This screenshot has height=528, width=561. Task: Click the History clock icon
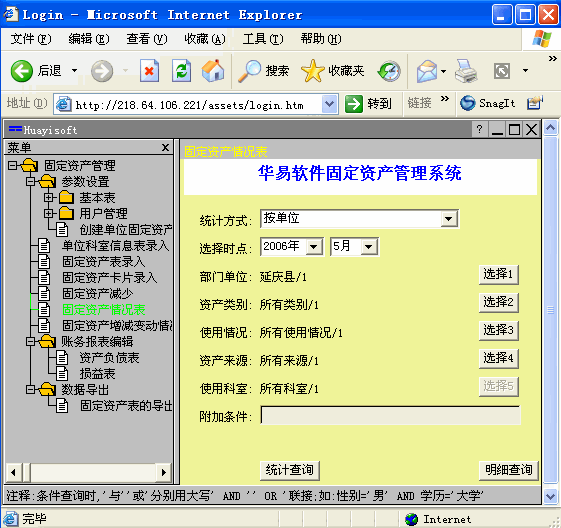(389, 71)
